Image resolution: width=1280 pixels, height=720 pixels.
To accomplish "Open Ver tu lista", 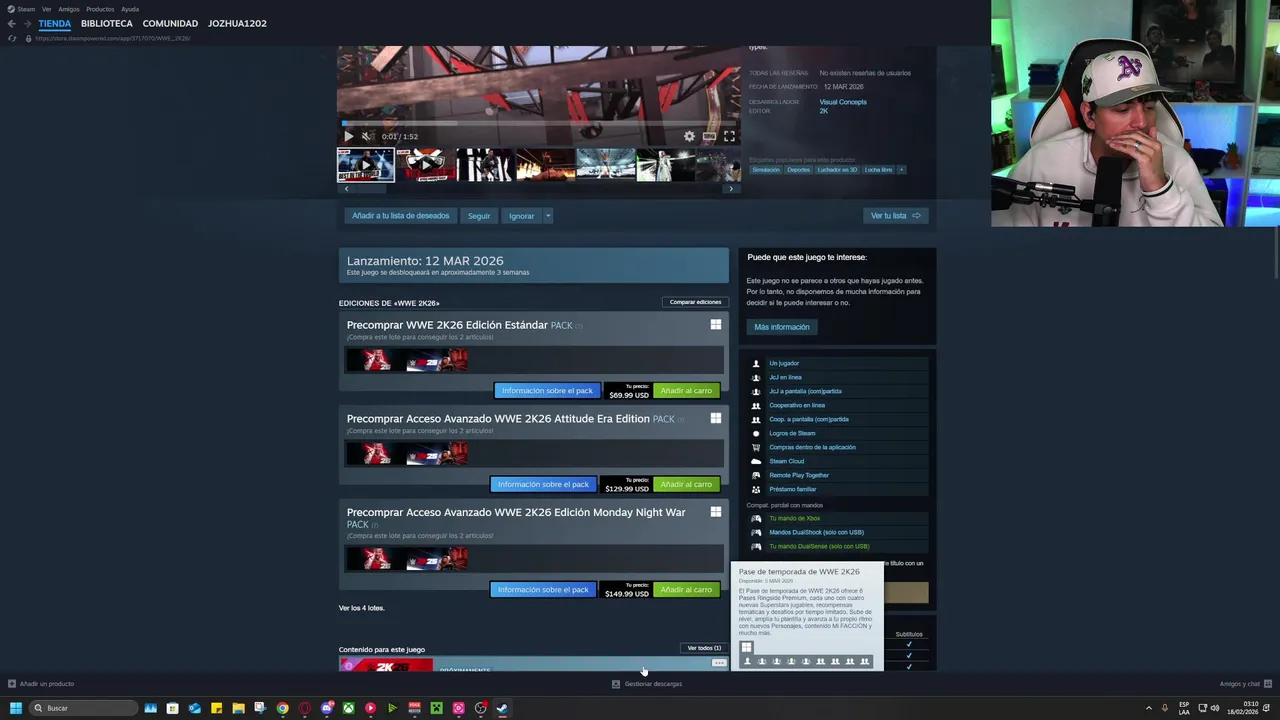I will point(895,216).
